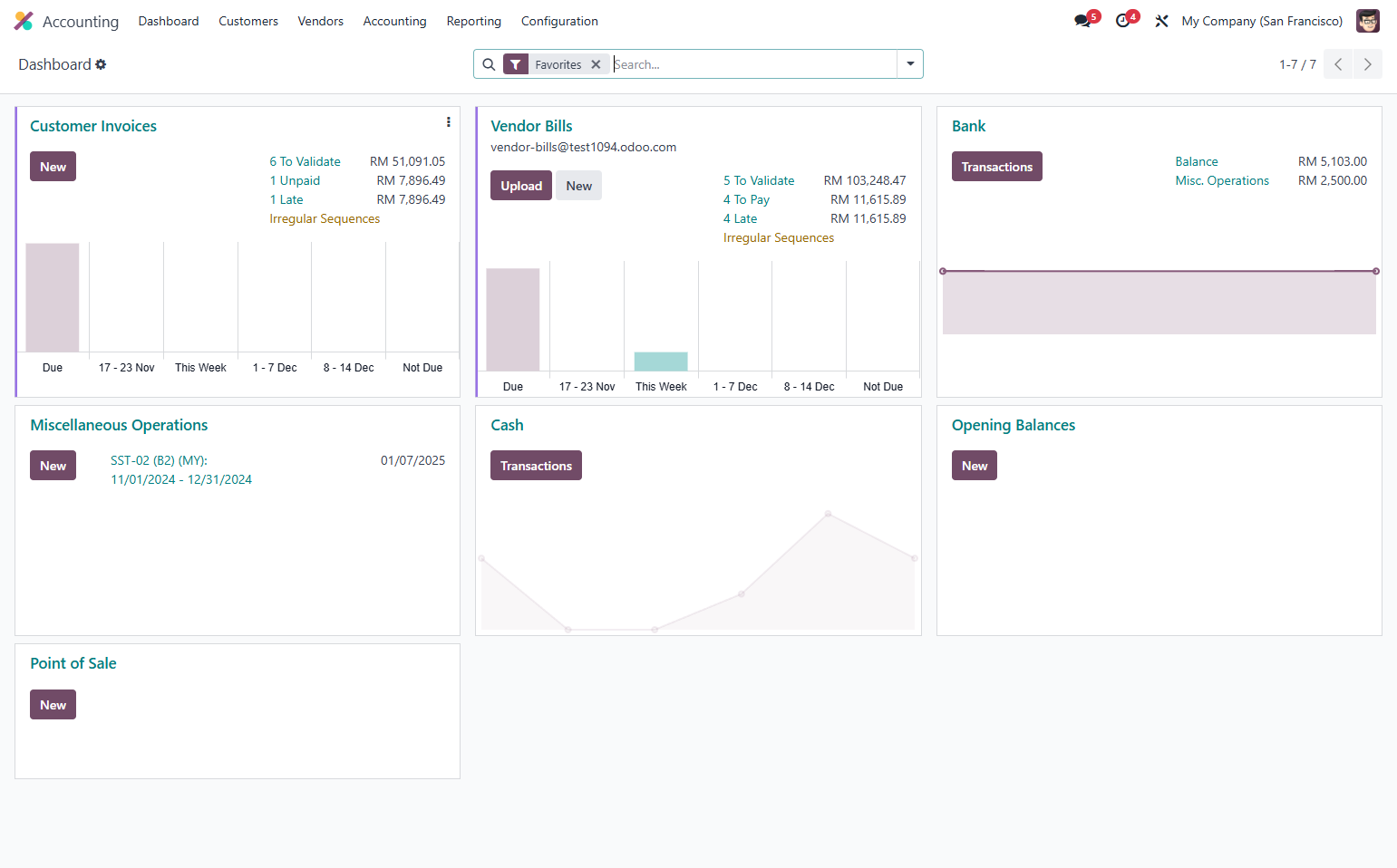Open the Accounting top menu item

click(x=394, y=21)
